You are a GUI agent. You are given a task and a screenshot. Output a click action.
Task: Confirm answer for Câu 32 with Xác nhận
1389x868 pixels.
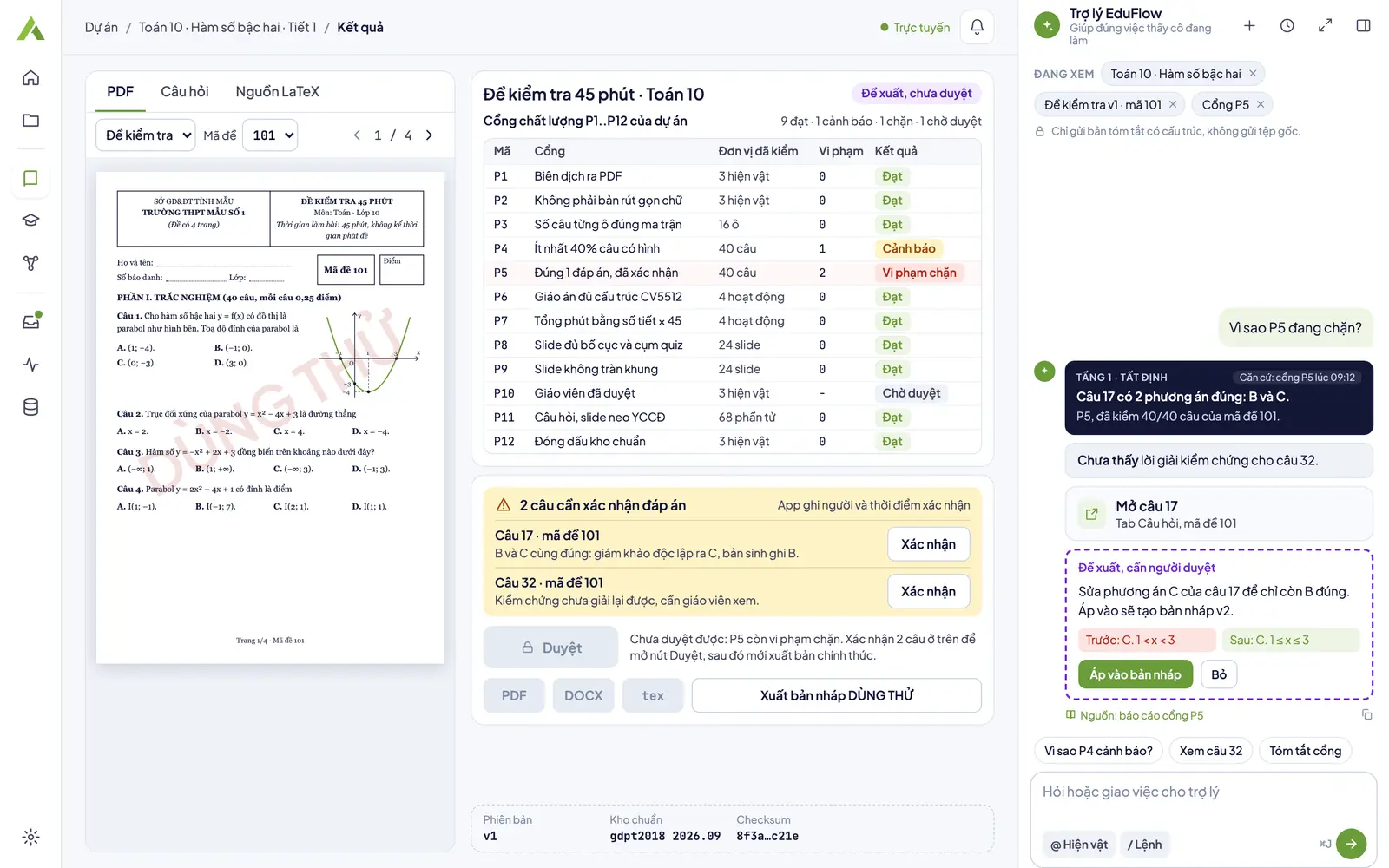click(x=928, y=591)
